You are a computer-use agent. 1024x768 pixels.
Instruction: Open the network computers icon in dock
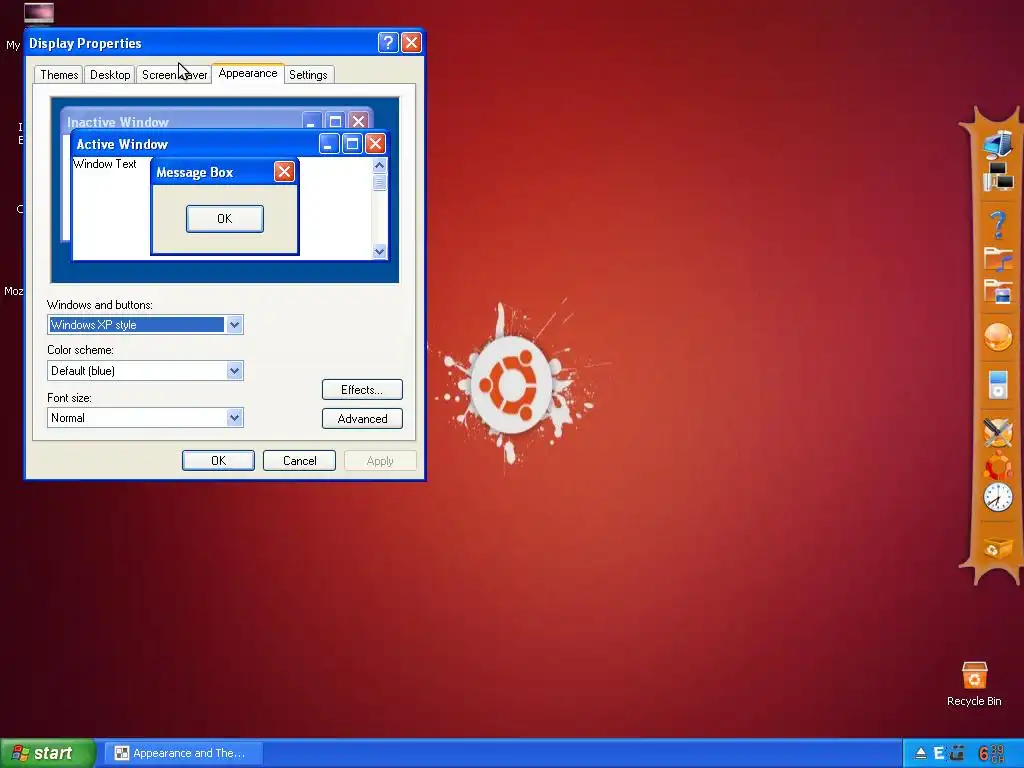point(998,176)
